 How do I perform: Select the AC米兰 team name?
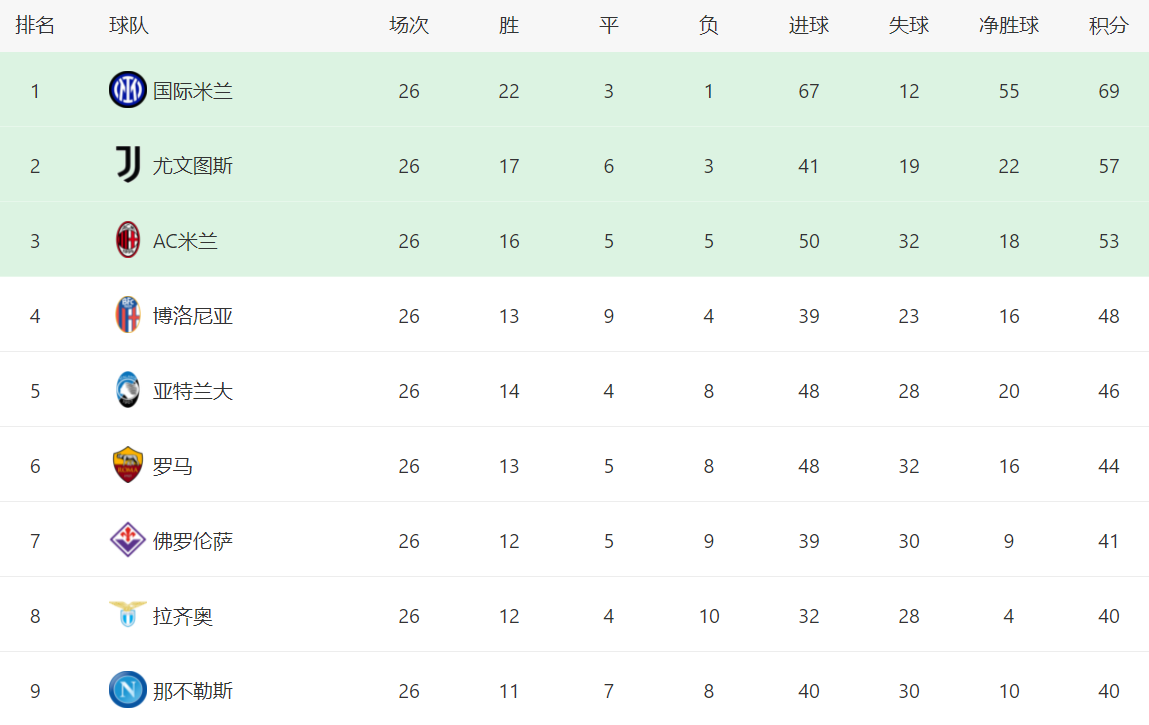[185, 241]
